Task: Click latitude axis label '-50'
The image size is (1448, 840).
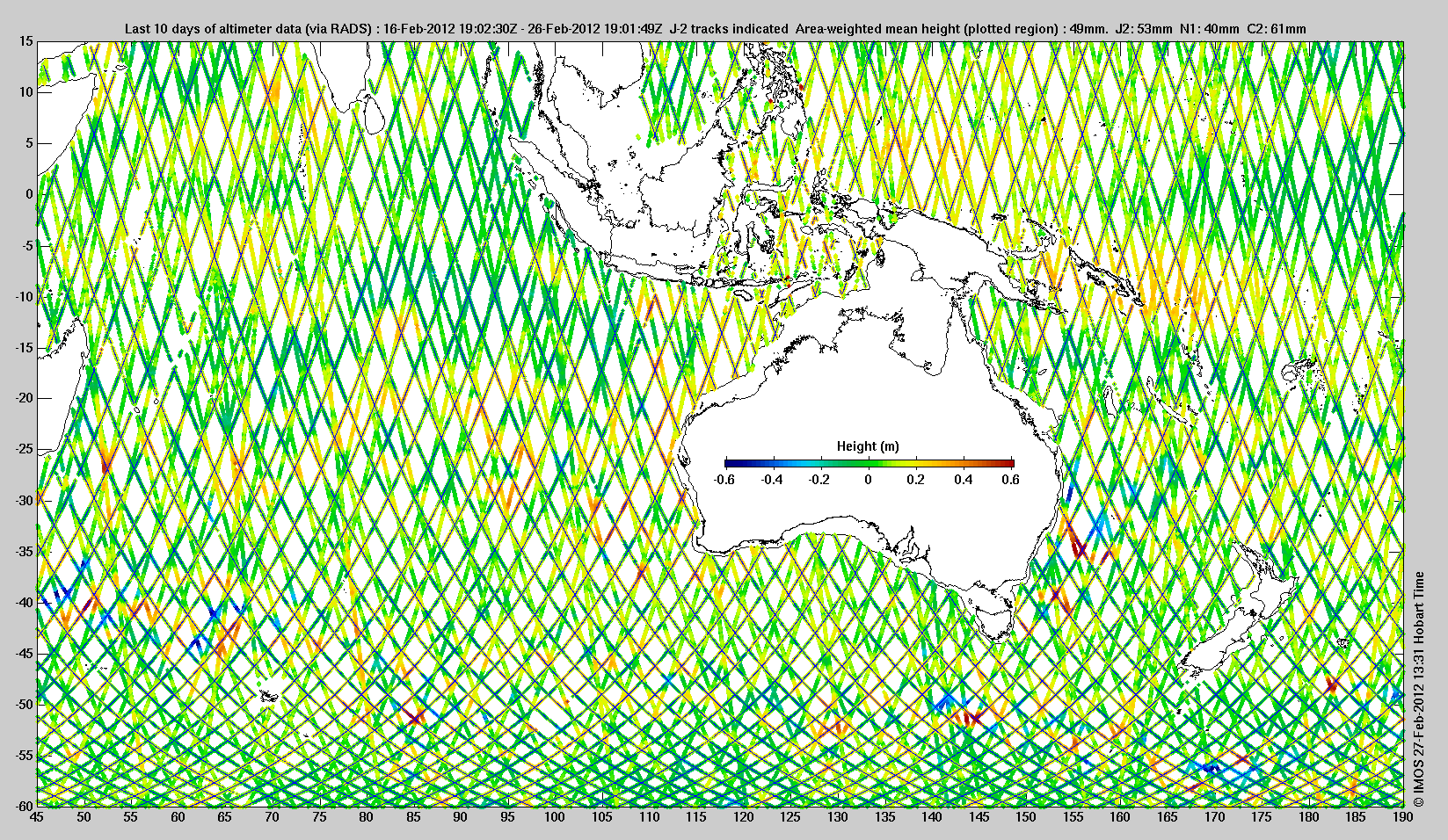Action: [24, 704]
